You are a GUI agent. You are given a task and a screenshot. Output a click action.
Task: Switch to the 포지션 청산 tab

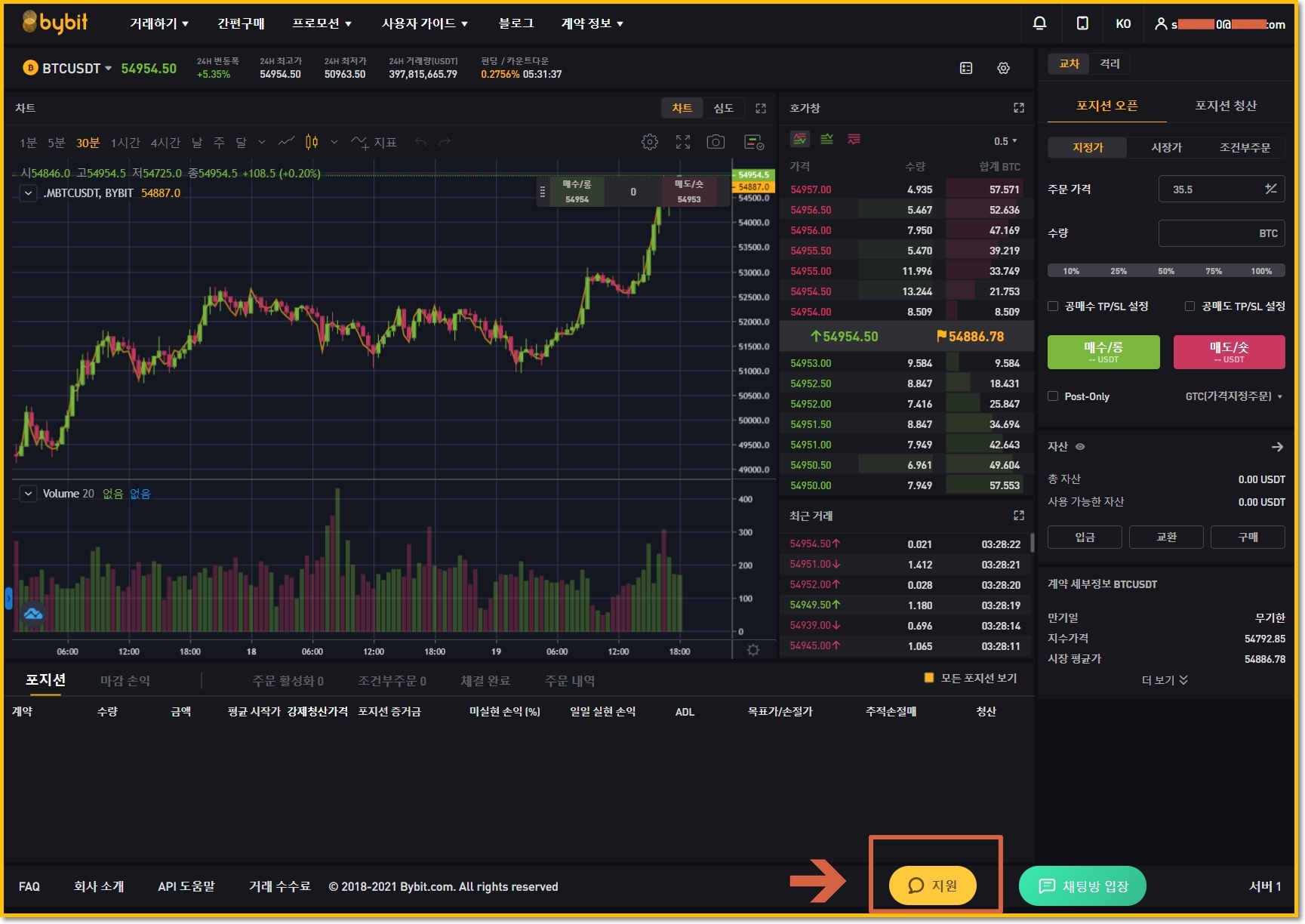[x=1225, y=106]
